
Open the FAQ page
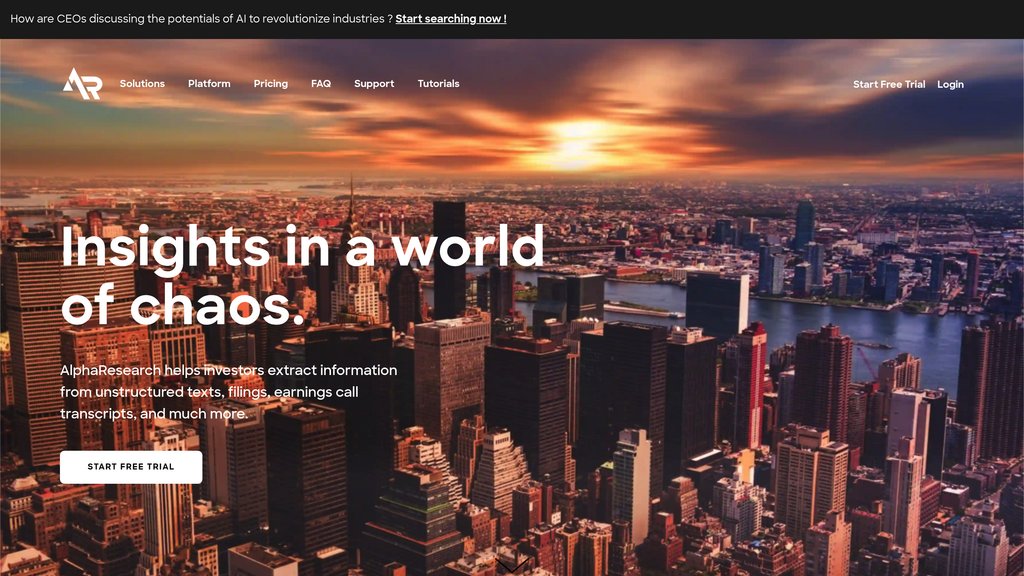point(321,84)
